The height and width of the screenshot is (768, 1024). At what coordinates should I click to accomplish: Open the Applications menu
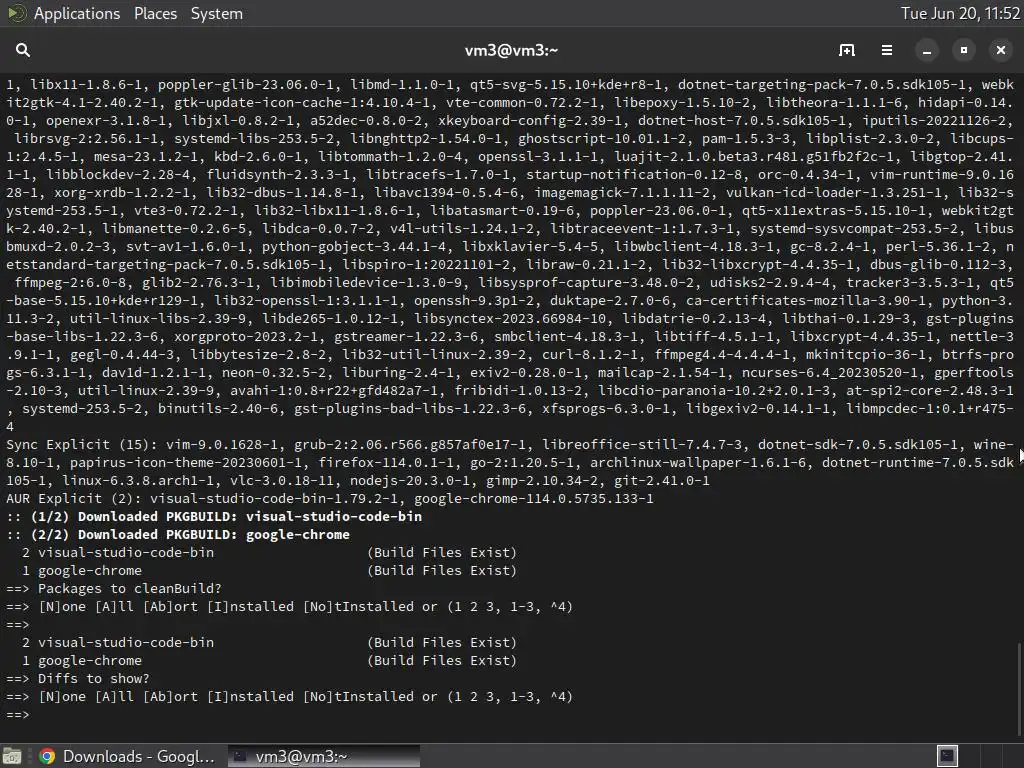(77, 14)
